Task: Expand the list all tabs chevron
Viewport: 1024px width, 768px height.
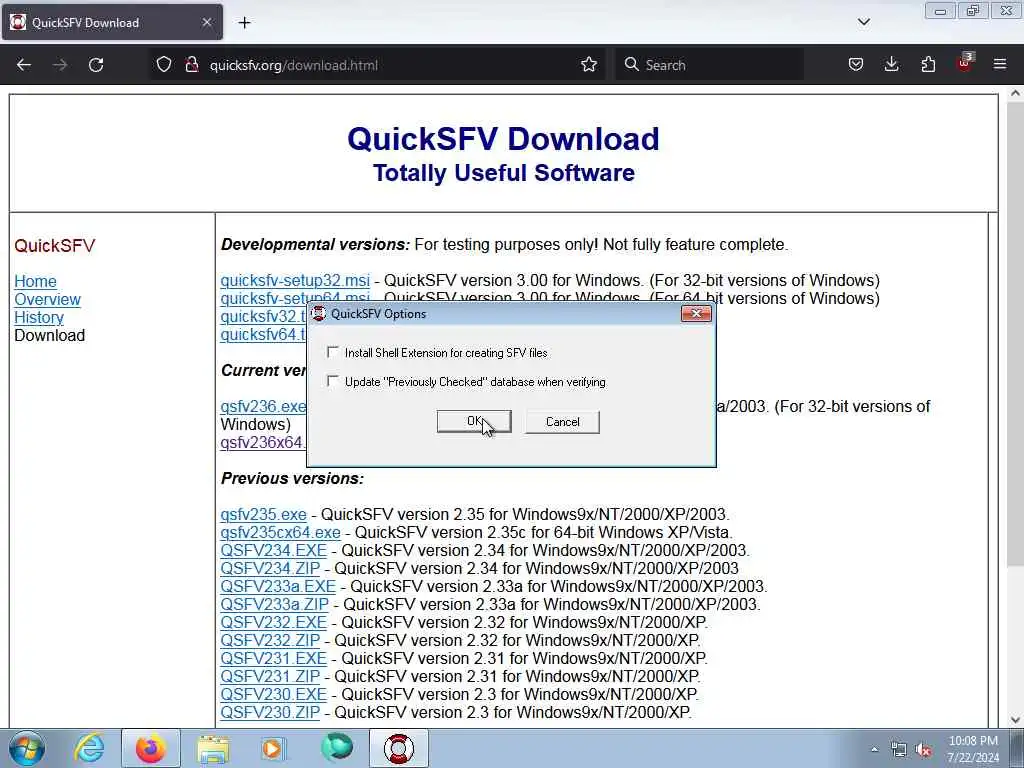Action: click(x=863, y=22)
